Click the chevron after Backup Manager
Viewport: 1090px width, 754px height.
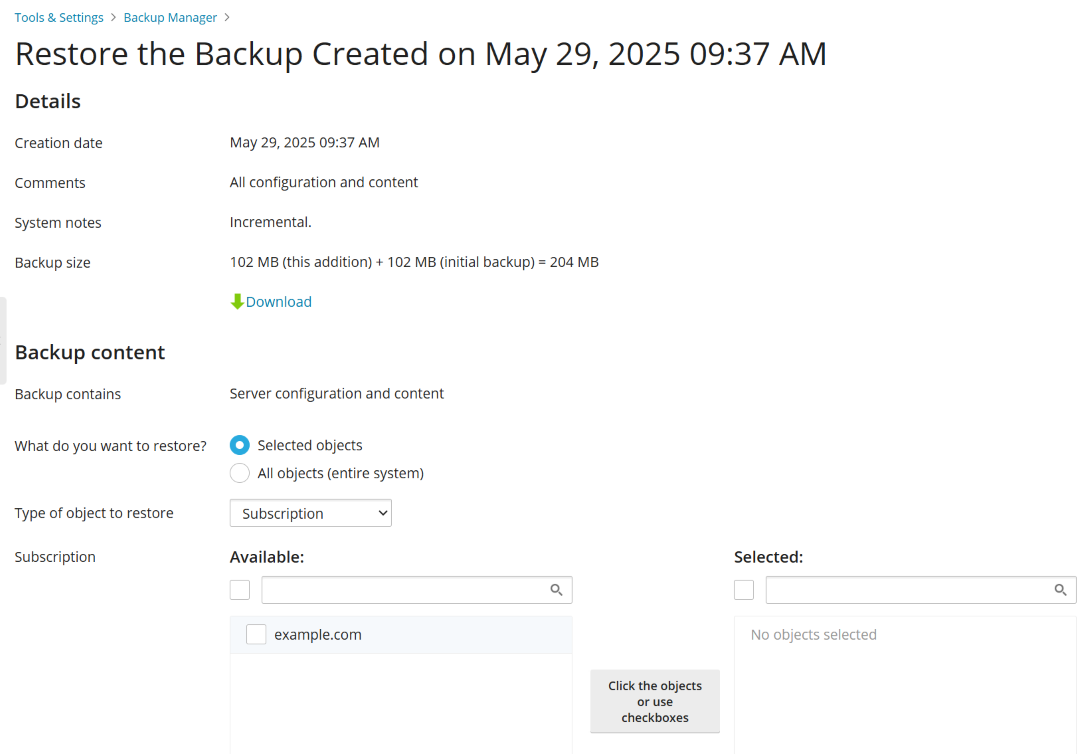click(227, 17)
